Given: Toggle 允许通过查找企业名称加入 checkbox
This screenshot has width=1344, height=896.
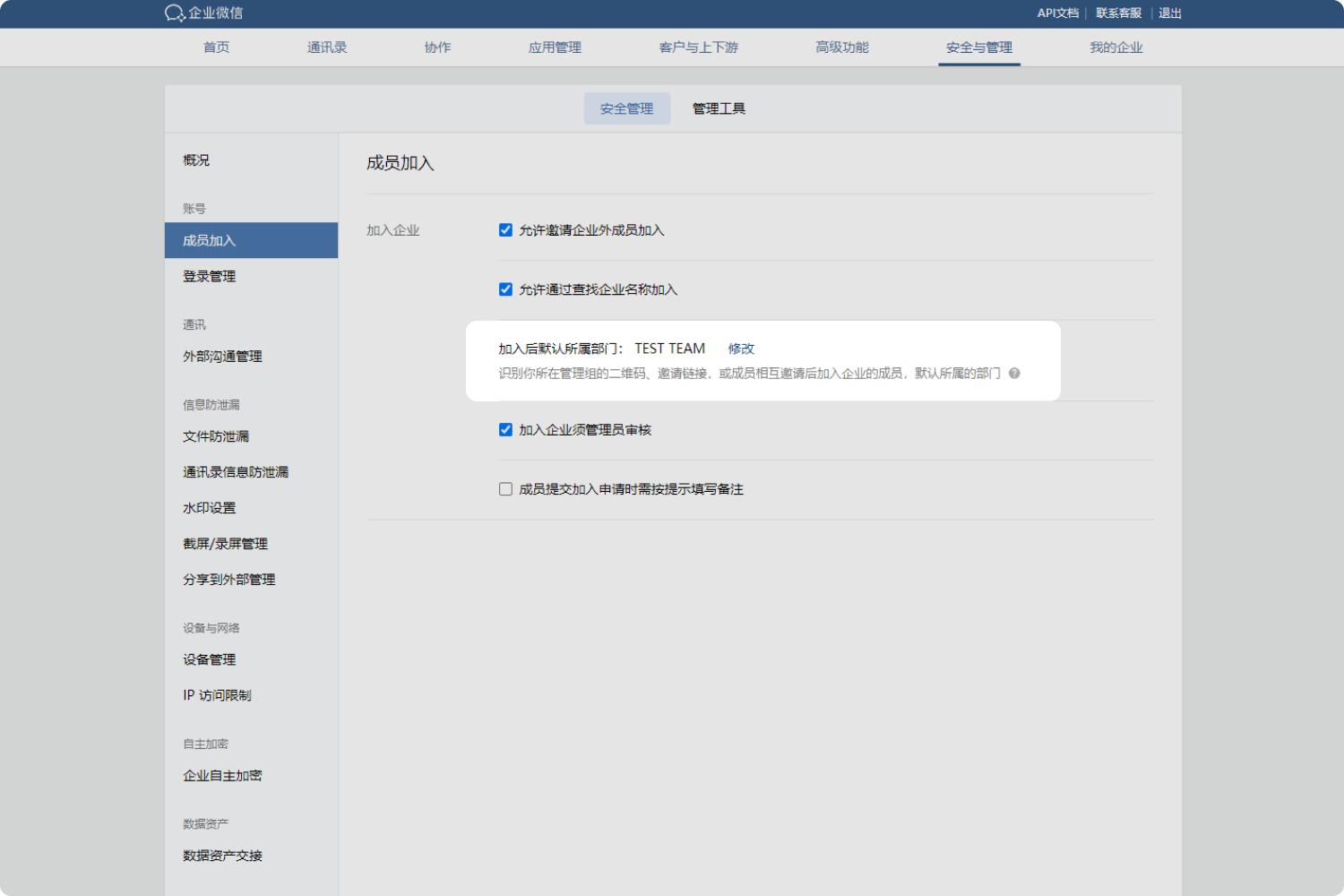Looking at the screenshot, I should pyautogui.click(x=505, y=289).
